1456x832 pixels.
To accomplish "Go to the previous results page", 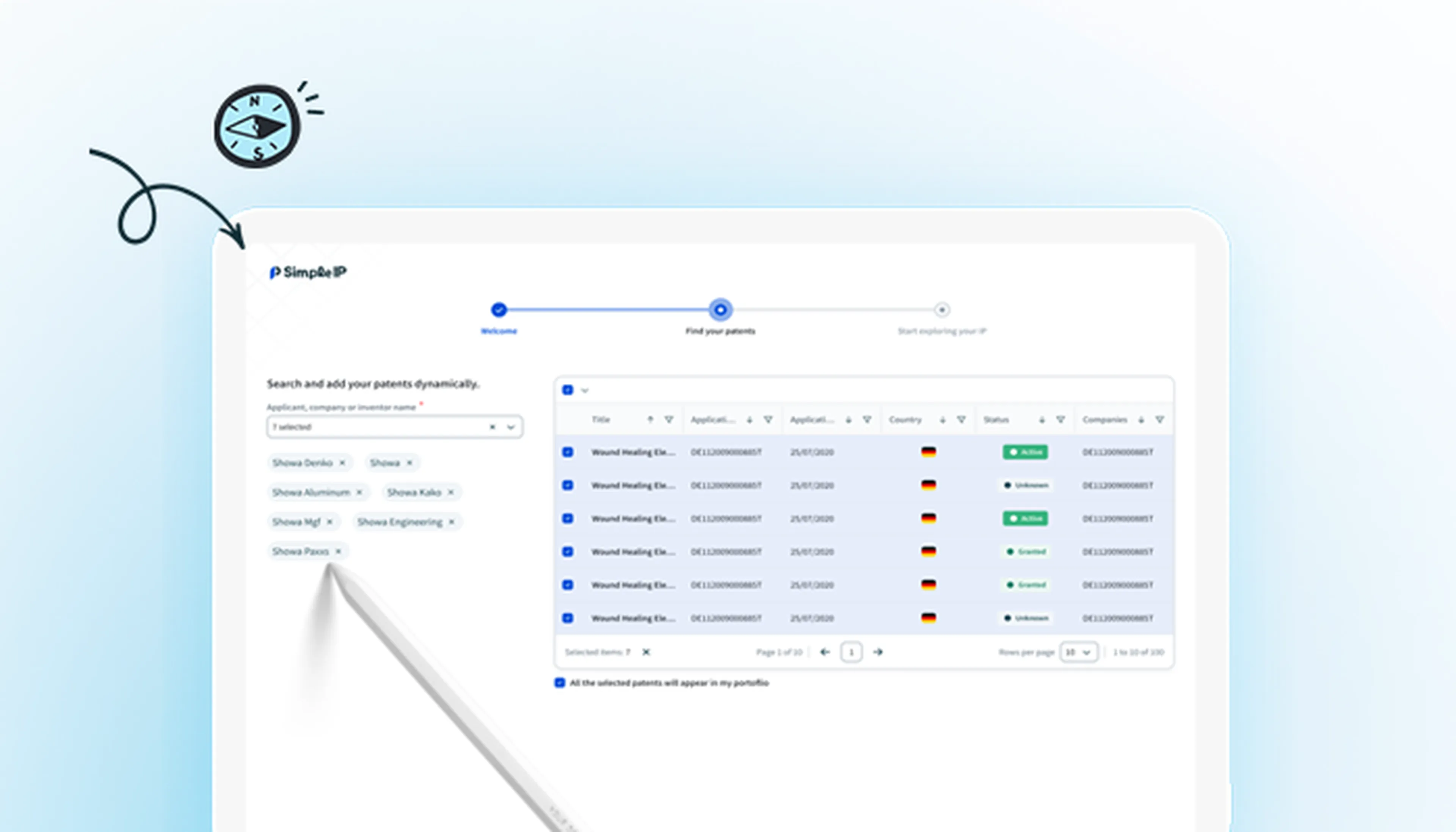I will pyautogui.click(x=825, y=652).
